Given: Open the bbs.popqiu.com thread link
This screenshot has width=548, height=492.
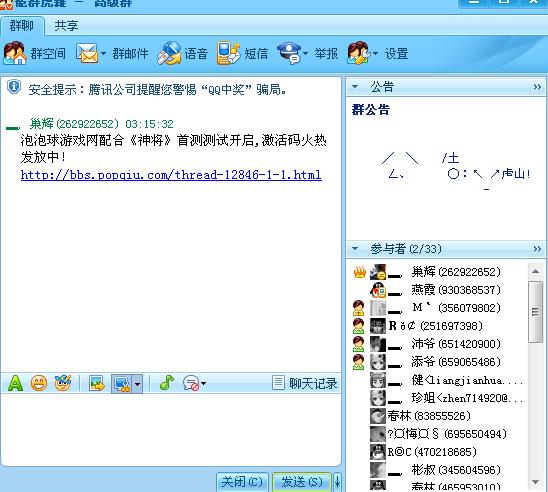Looking at the screenshot, I should click(171, 174).
